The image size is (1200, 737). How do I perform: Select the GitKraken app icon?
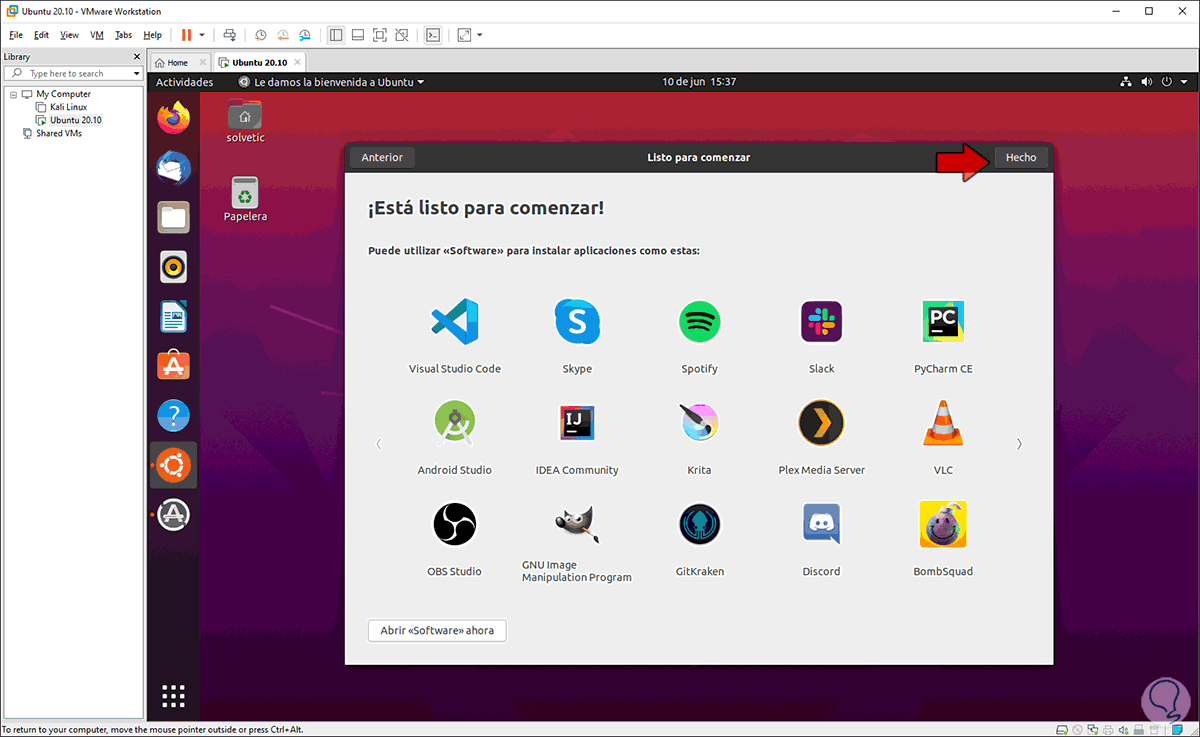click(699, 524)
